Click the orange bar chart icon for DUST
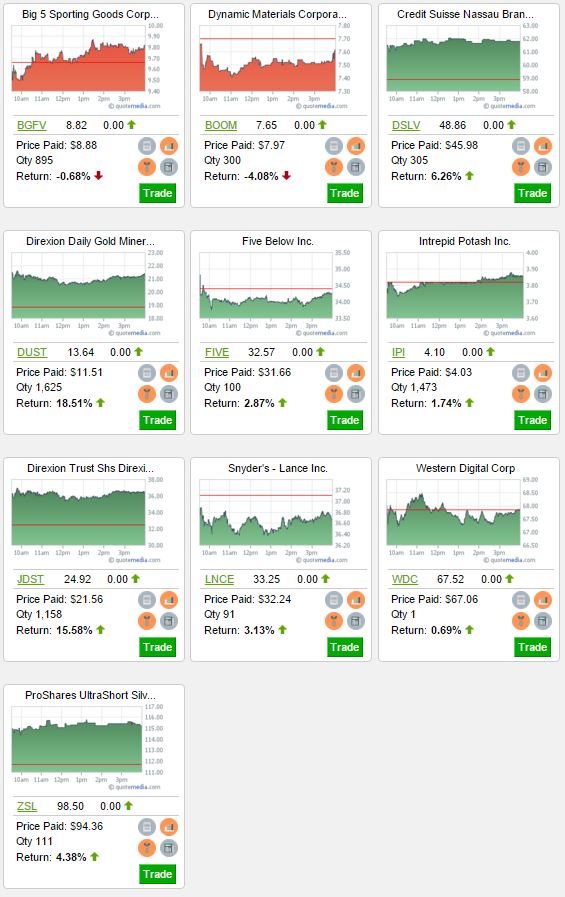Viewport: 565px width, 897px height. click(169, 373)
